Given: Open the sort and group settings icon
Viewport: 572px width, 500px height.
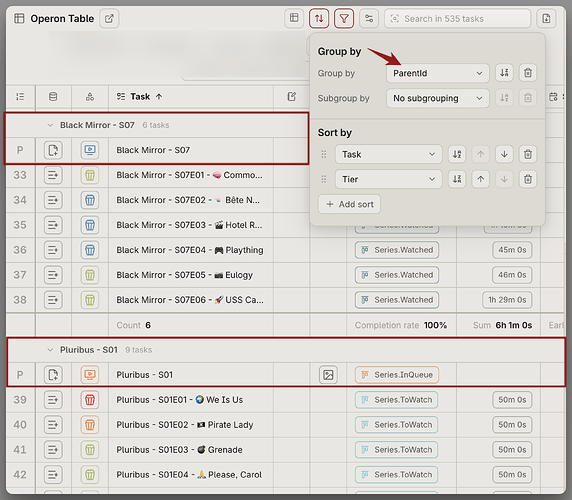Looking at the screenshot, I should pos(319,18).
